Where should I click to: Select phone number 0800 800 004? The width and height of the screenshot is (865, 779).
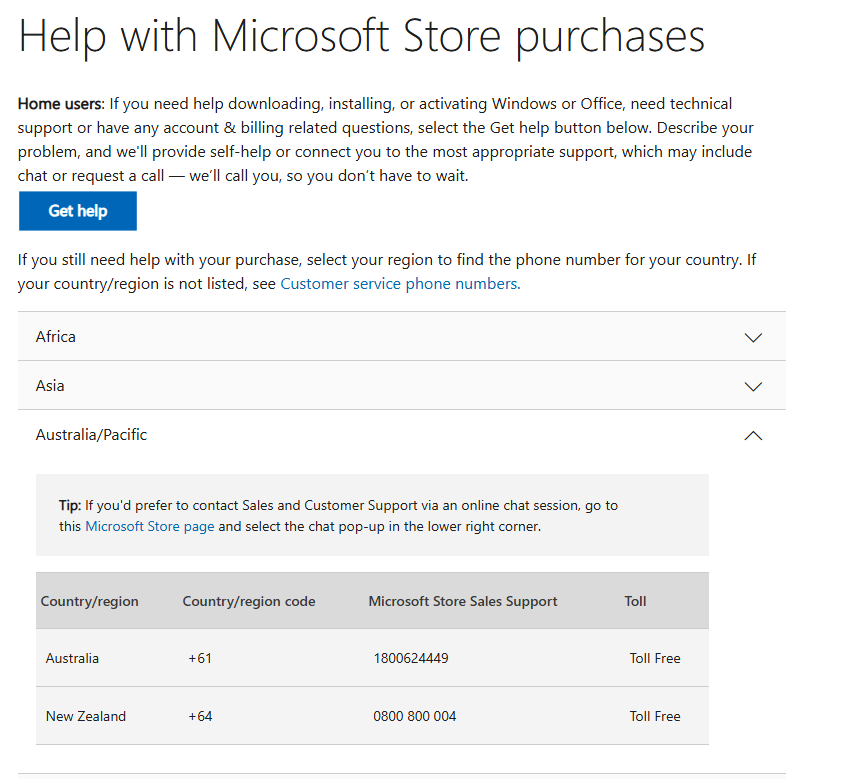[415, 716]
